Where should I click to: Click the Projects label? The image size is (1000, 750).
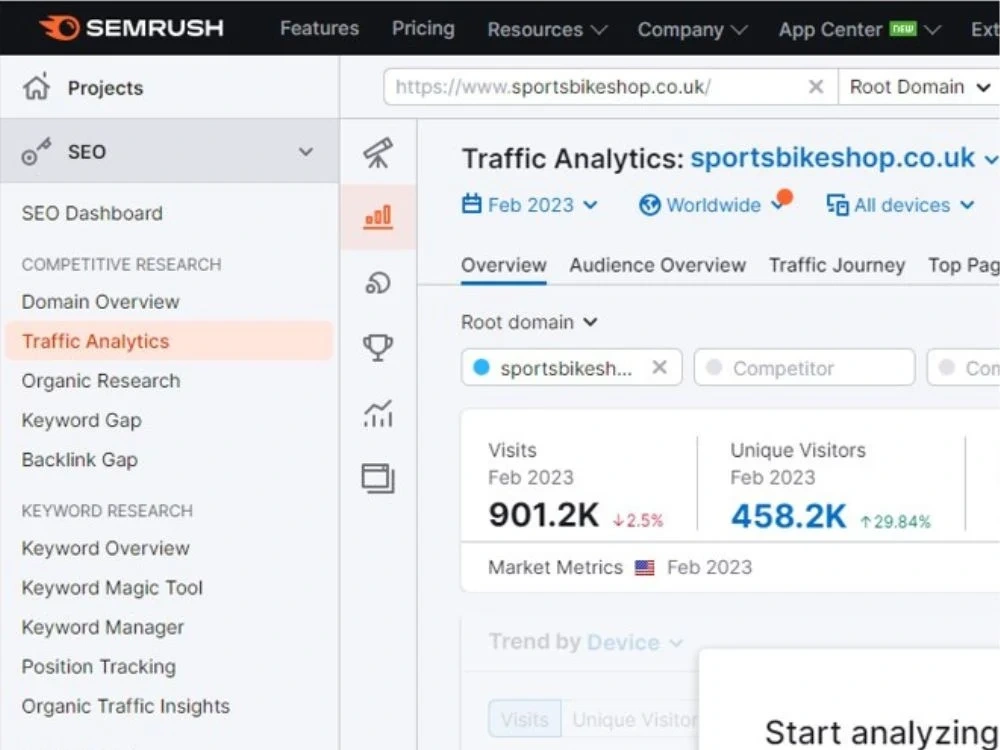(106, 88)
